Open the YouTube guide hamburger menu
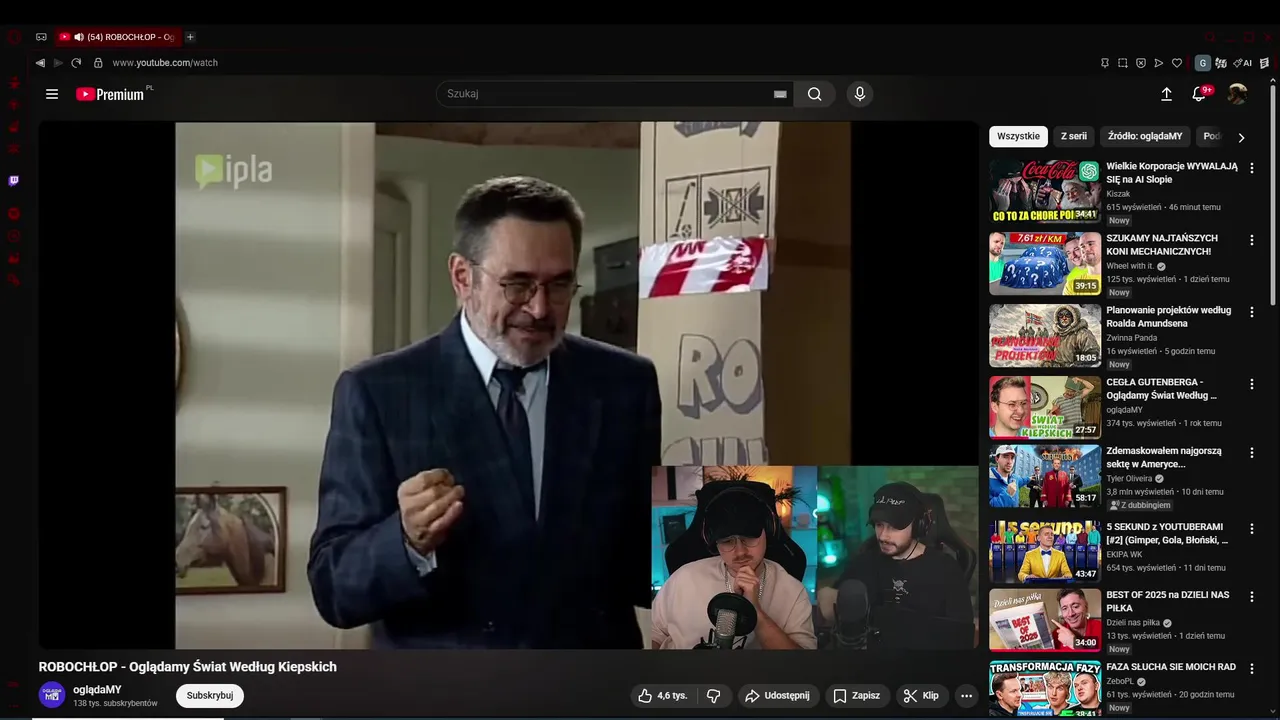This screenshot has height=720, width=1280. (x=52, y=94)
